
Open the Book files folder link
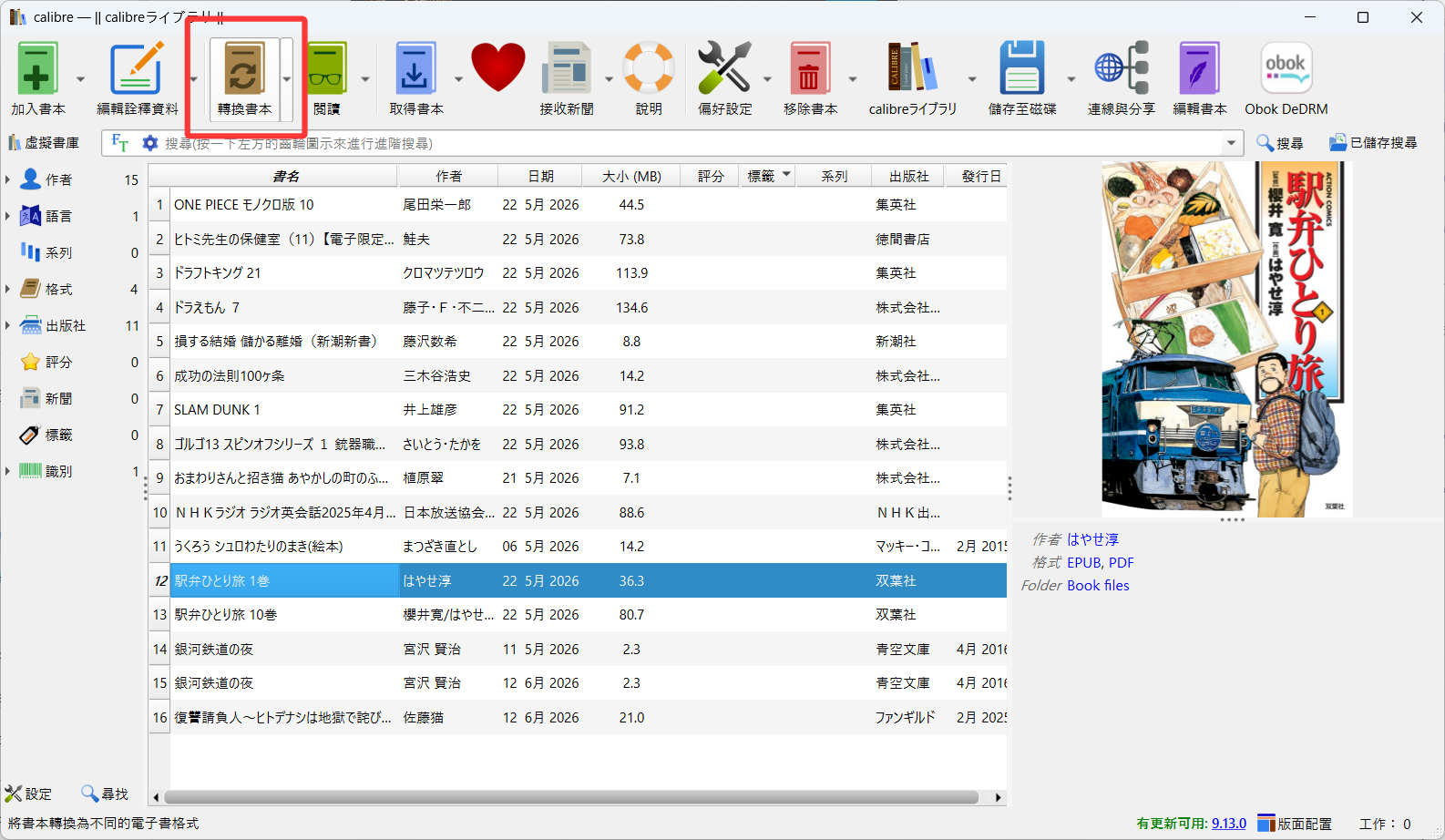click(1098, 585)
